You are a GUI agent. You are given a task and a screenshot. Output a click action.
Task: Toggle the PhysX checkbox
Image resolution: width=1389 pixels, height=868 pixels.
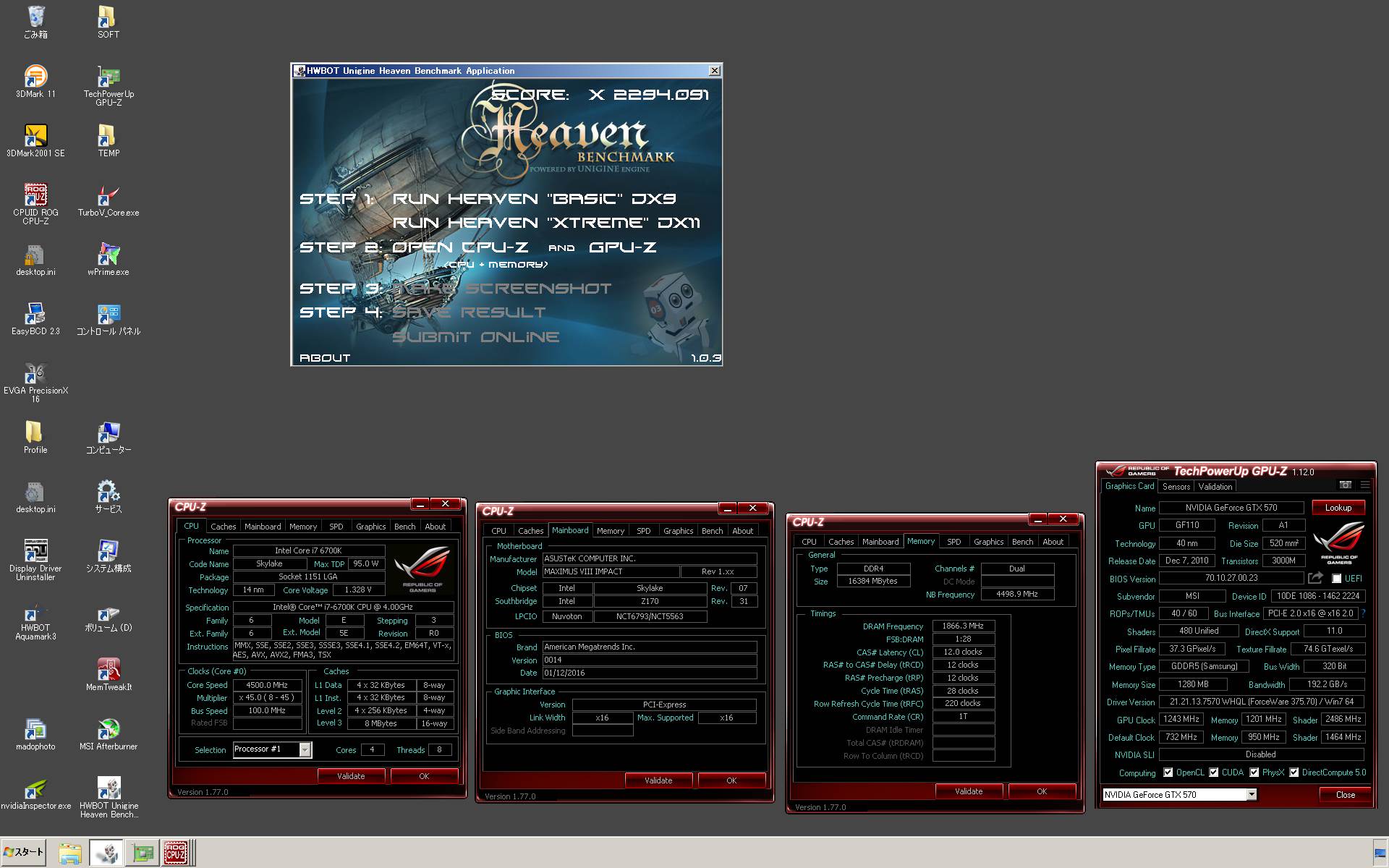(1254, 773)
